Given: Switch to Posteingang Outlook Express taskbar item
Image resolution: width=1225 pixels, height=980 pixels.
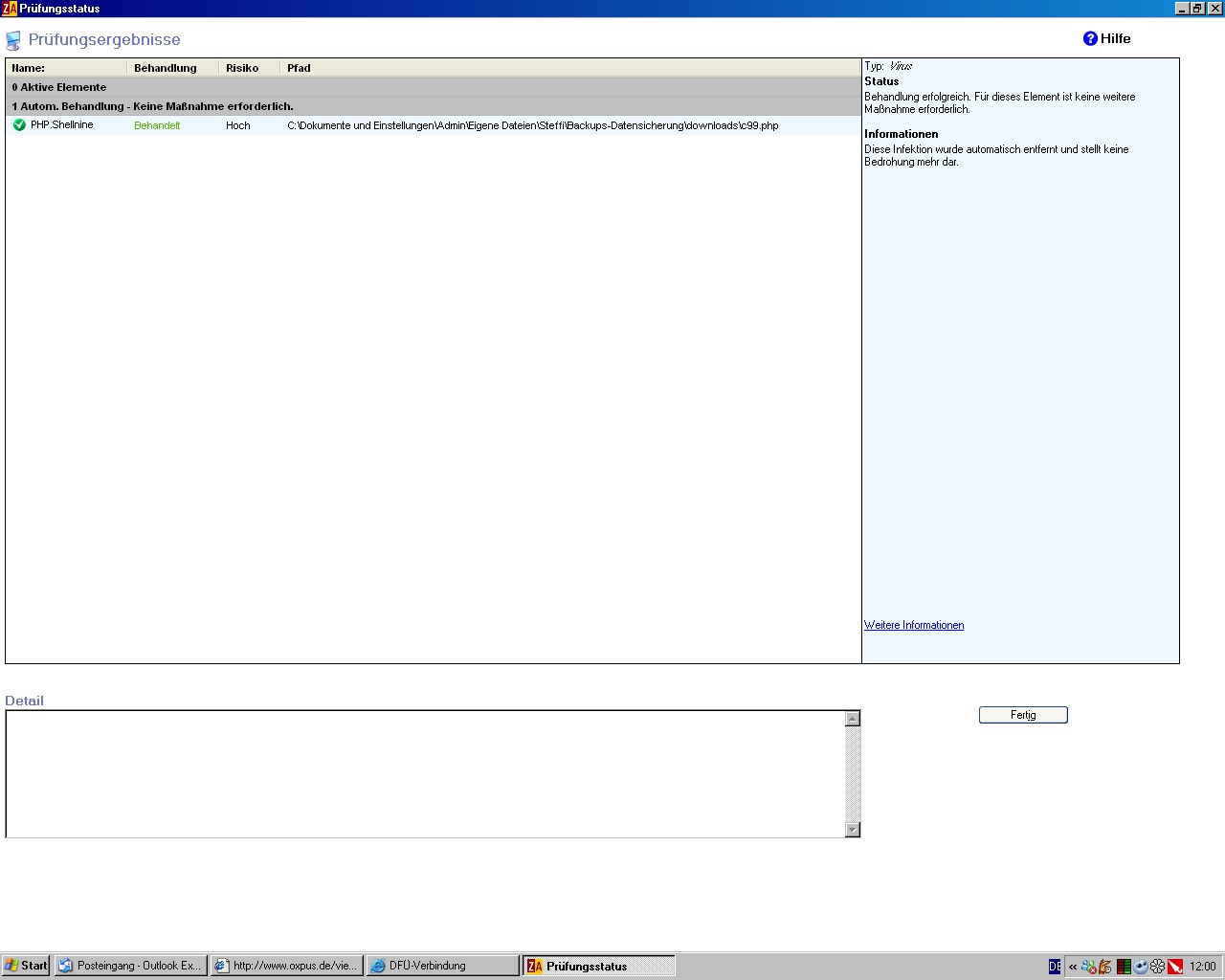Looking at the screenshot, I should tap(130, 966).
